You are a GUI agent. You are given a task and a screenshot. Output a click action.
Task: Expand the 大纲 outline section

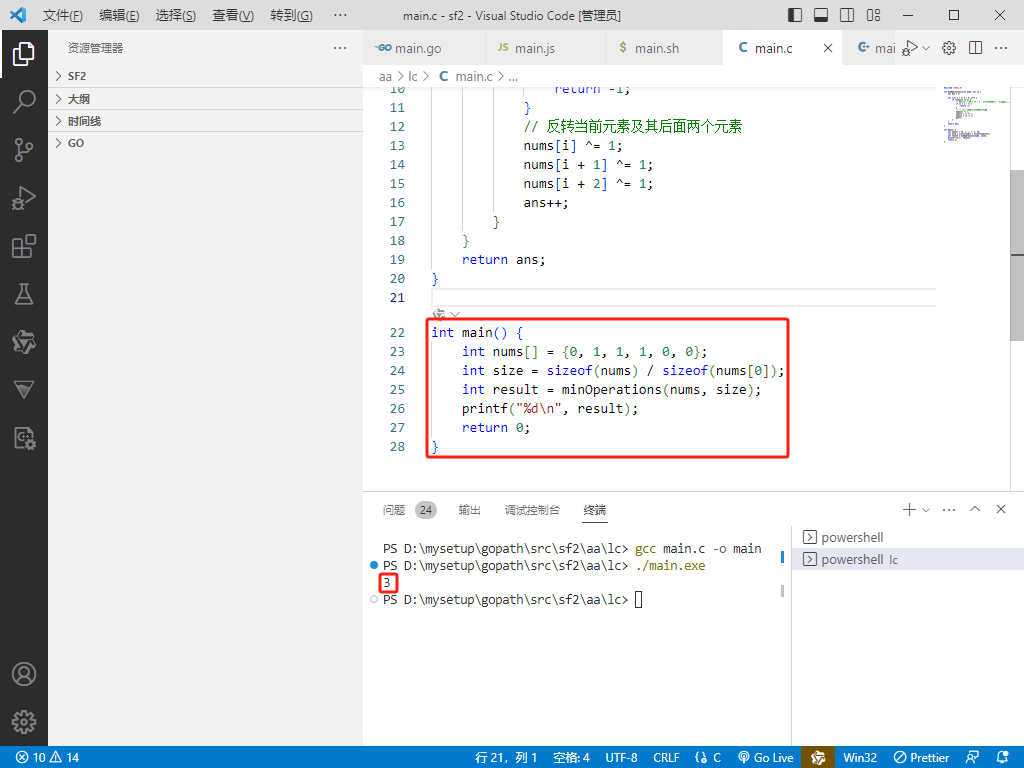(206, 99)
